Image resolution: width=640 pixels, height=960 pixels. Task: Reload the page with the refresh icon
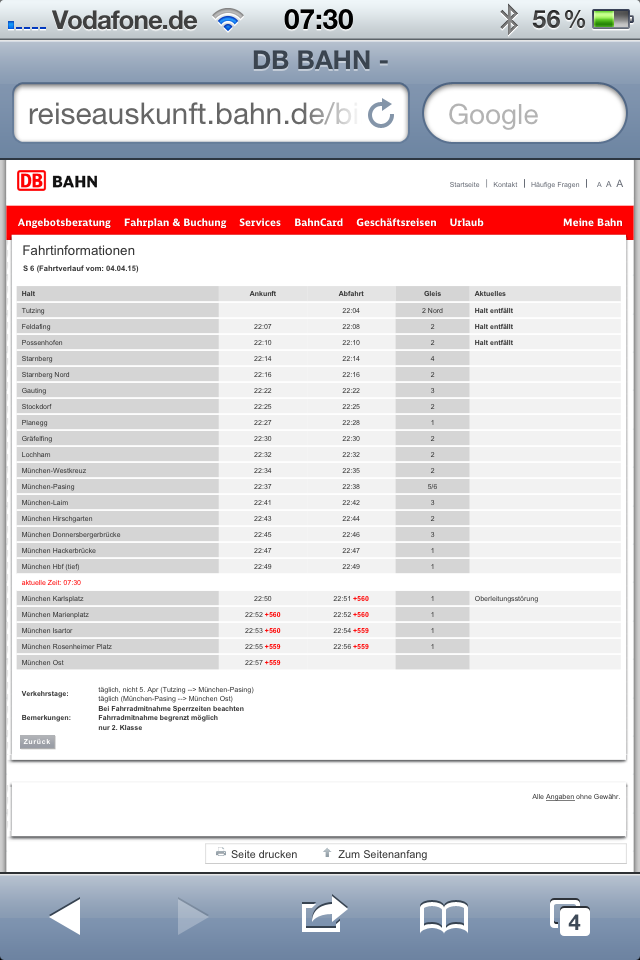pos(381,114)
